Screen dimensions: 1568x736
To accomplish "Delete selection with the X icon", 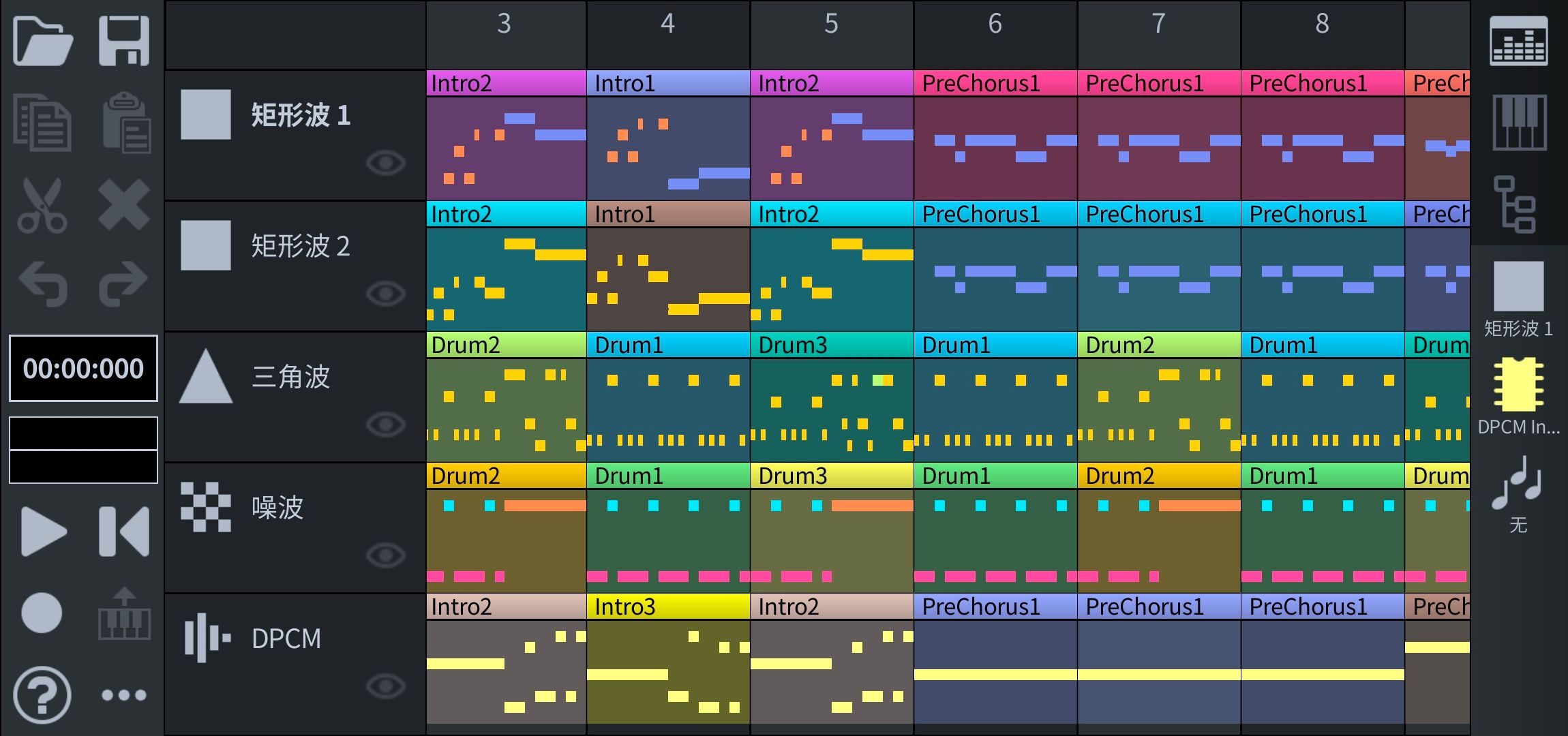I will [124, 204].
